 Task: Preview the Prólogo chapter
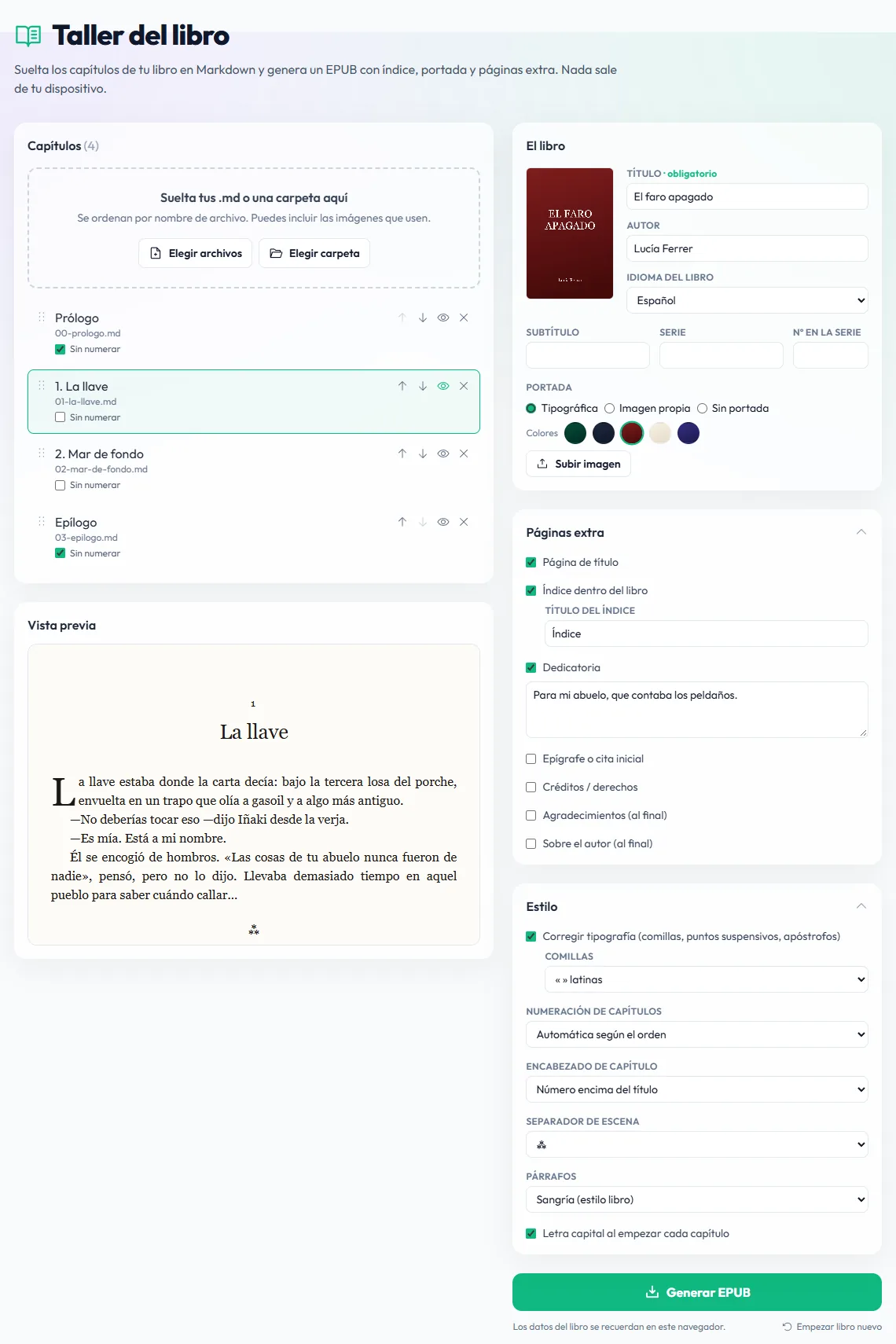[x=443, y=318]
